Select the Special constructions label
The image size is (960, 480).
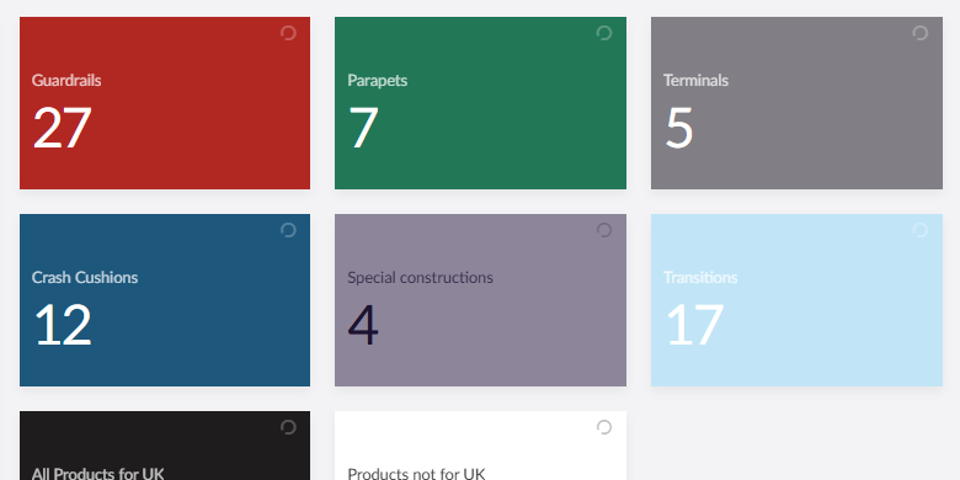pos(420,277)
